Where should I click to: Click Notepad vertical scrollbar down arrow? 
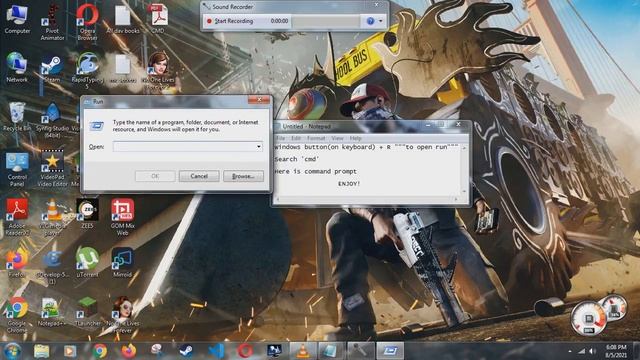pos(464,191)
